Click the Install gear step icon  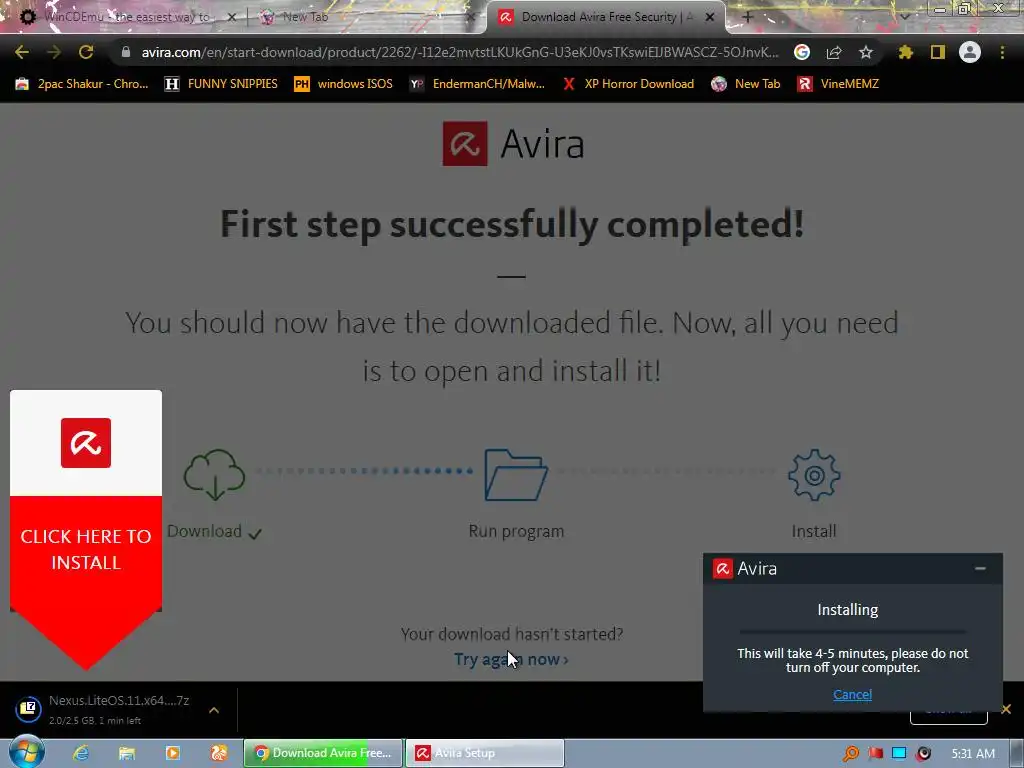tap(814, 475)
